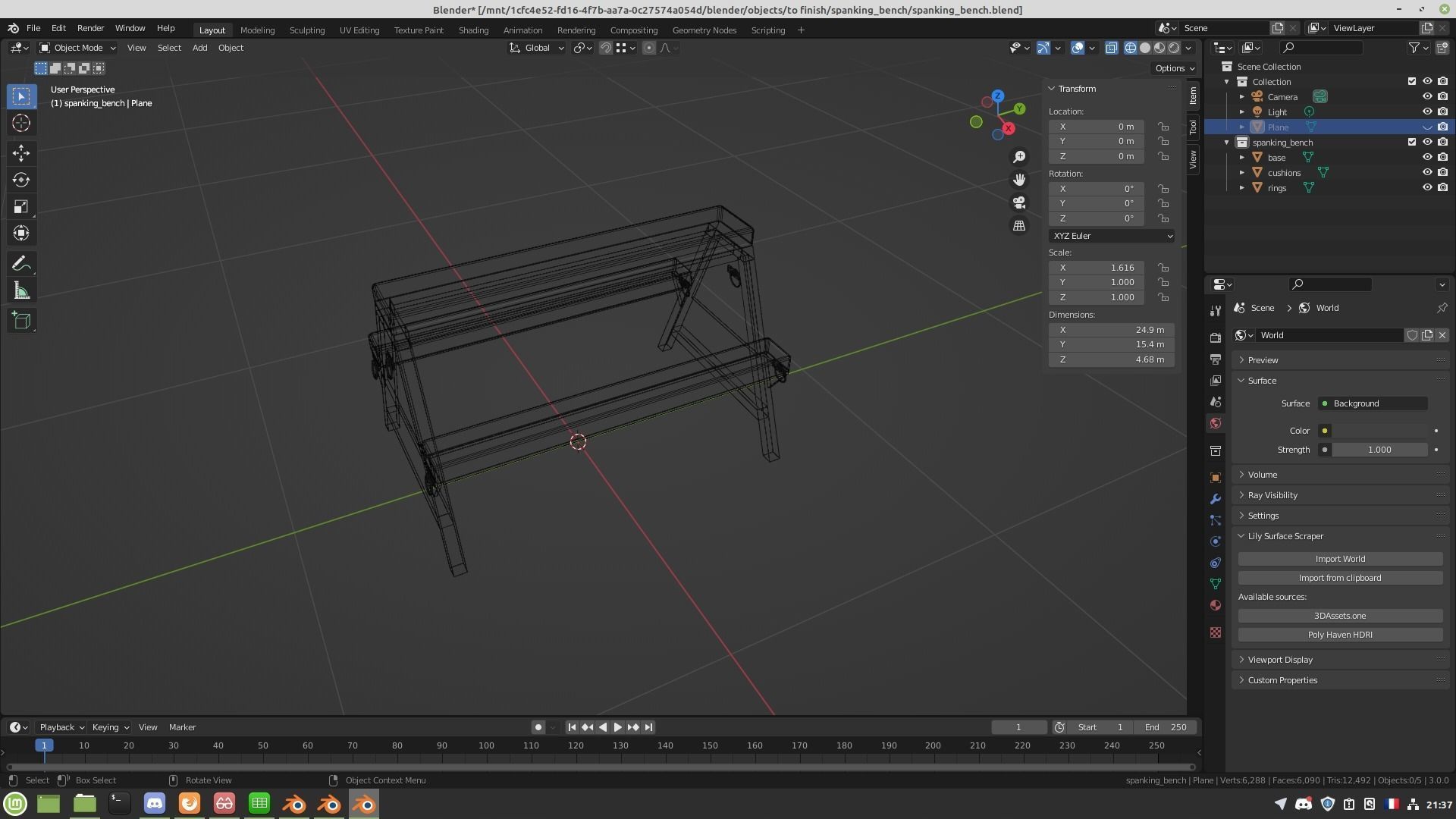The height and width of the screenshot is (819, 1456).
Task: Switch to solid viewport shading
Action: [x=1145, y=48]
